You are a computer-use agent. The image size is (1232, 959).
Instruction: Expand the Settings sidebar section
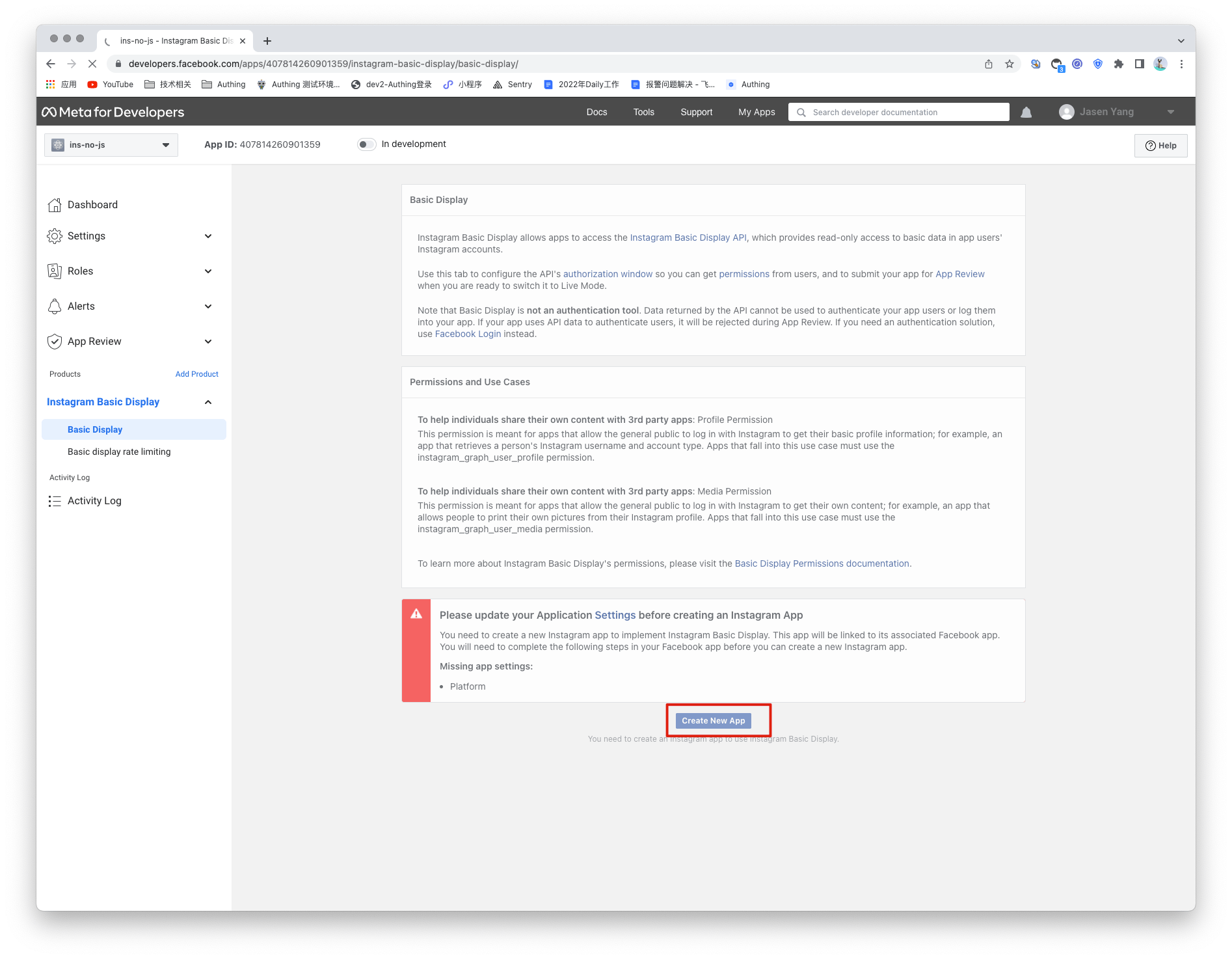click(x=208, y=236)
